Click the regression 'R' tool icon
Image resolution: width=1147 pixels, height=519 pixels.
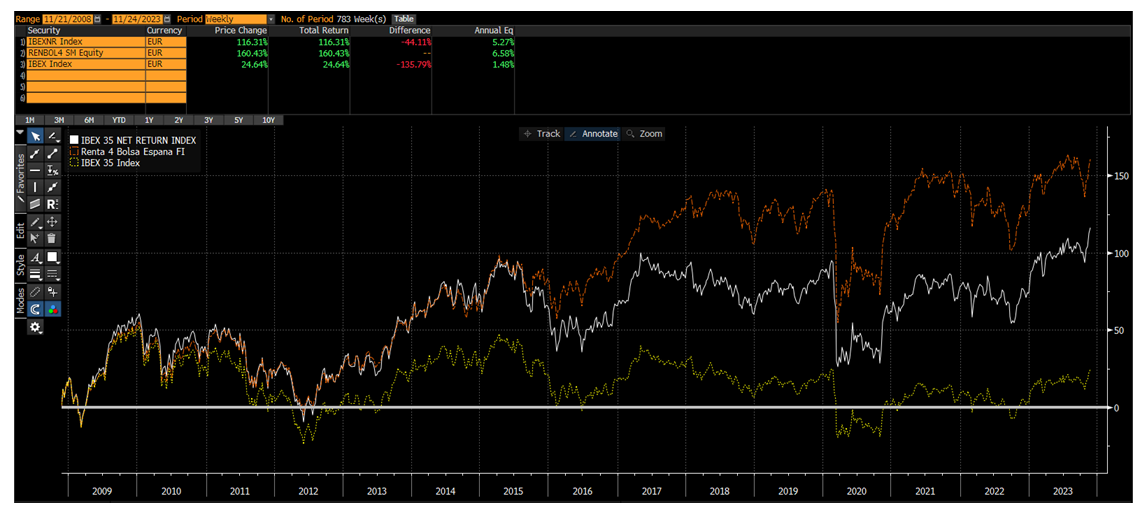52,204
